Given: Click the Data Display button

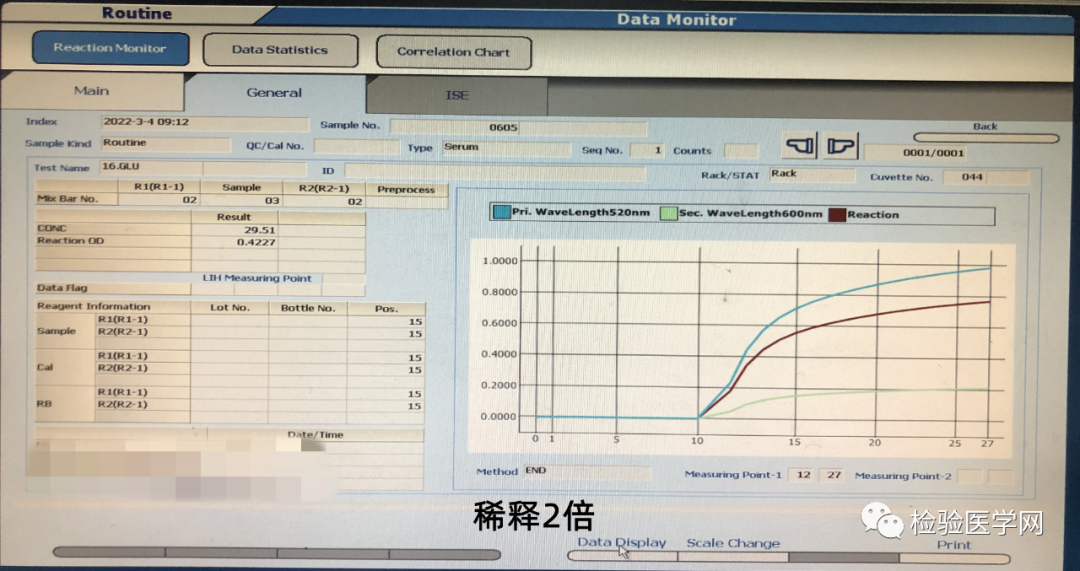Looking at the screenshot, I should 621,543.
